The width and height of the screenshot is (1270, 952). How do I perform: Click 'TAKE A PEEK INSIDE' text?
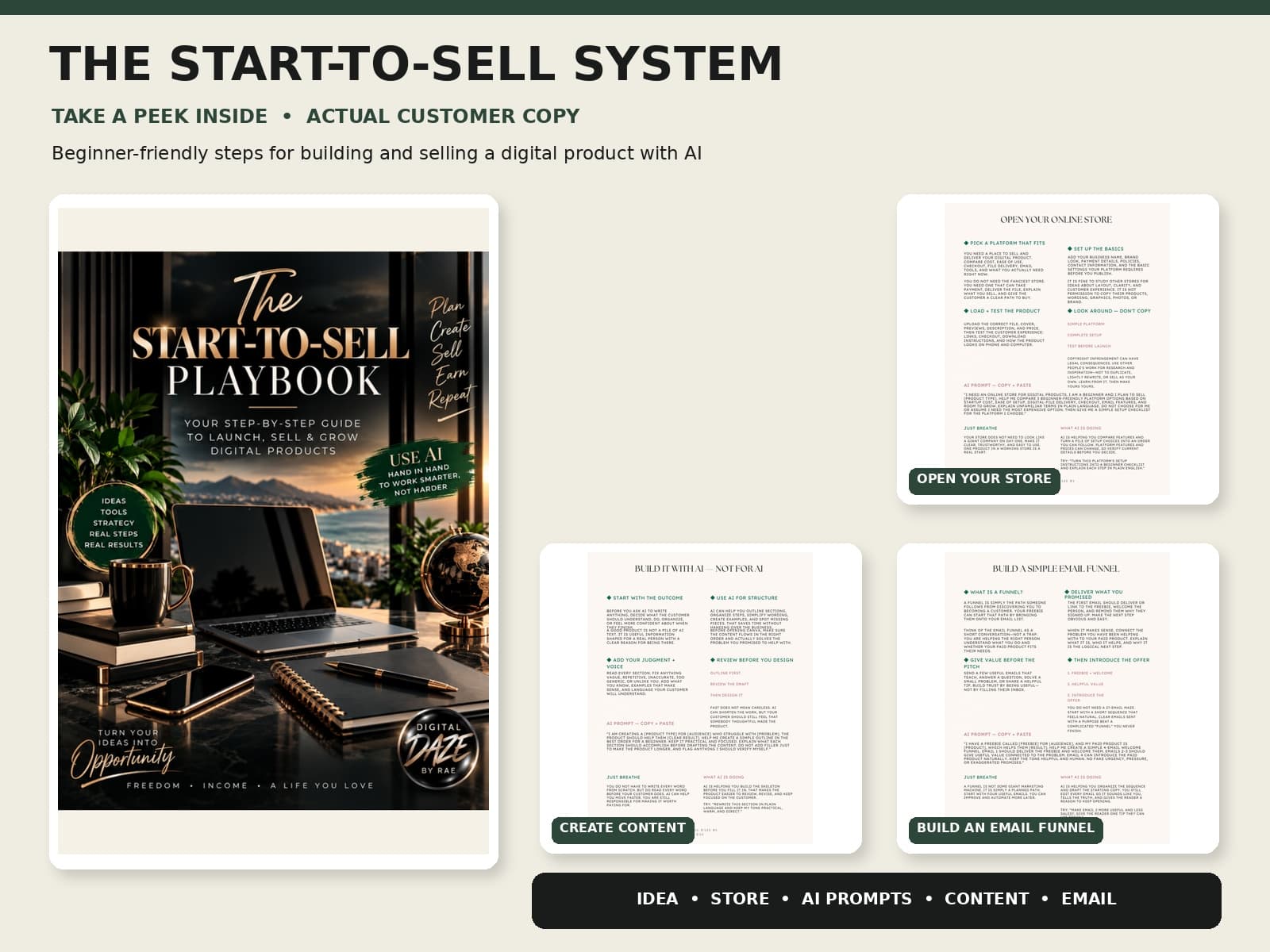(x=160, y=116)
